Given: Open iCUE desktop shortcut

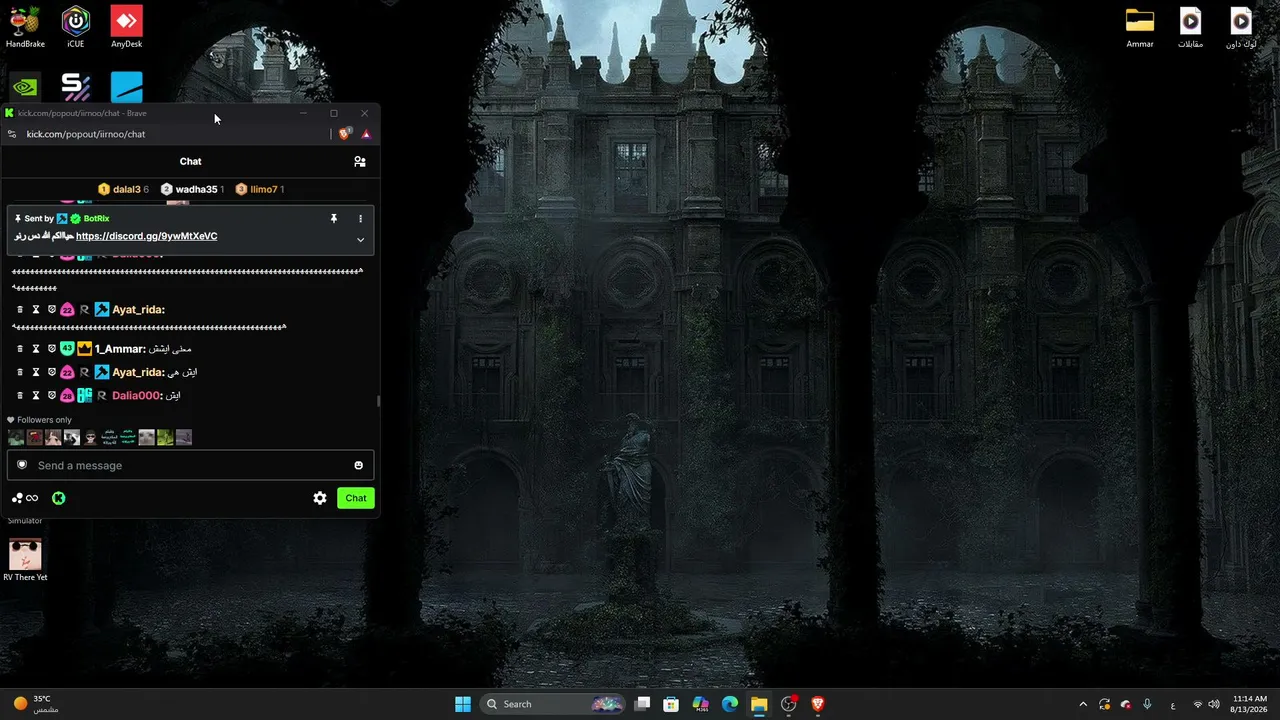Looking at the screenshot, I should (76, 27).
